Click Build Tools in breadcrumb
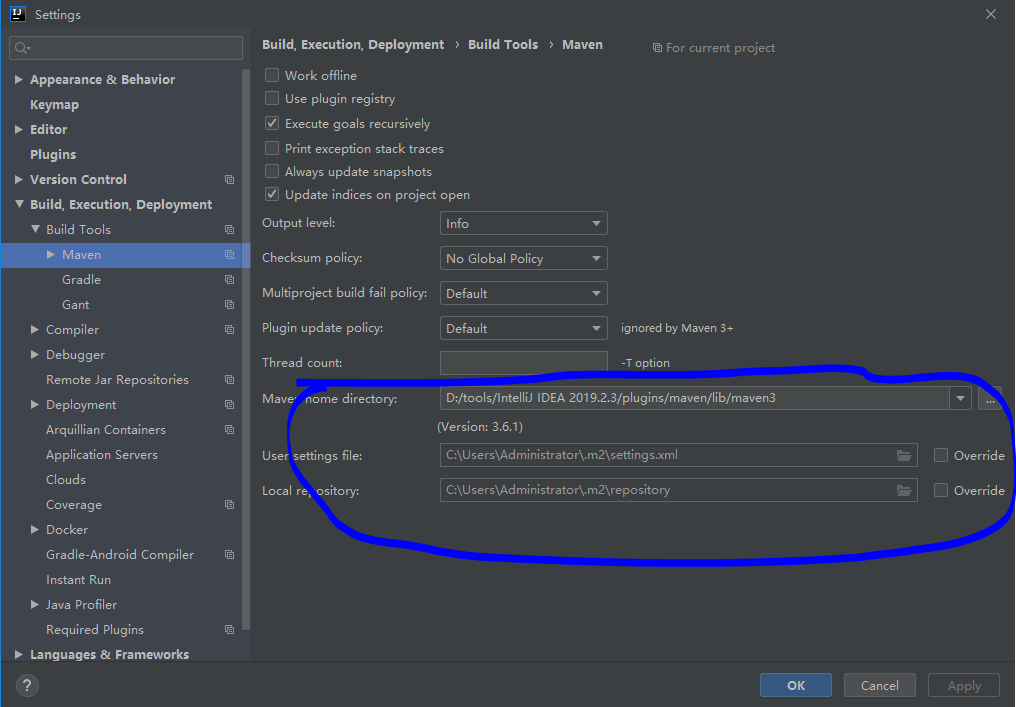Screen dimensions: 1016x707 click(x=503, y=45)
